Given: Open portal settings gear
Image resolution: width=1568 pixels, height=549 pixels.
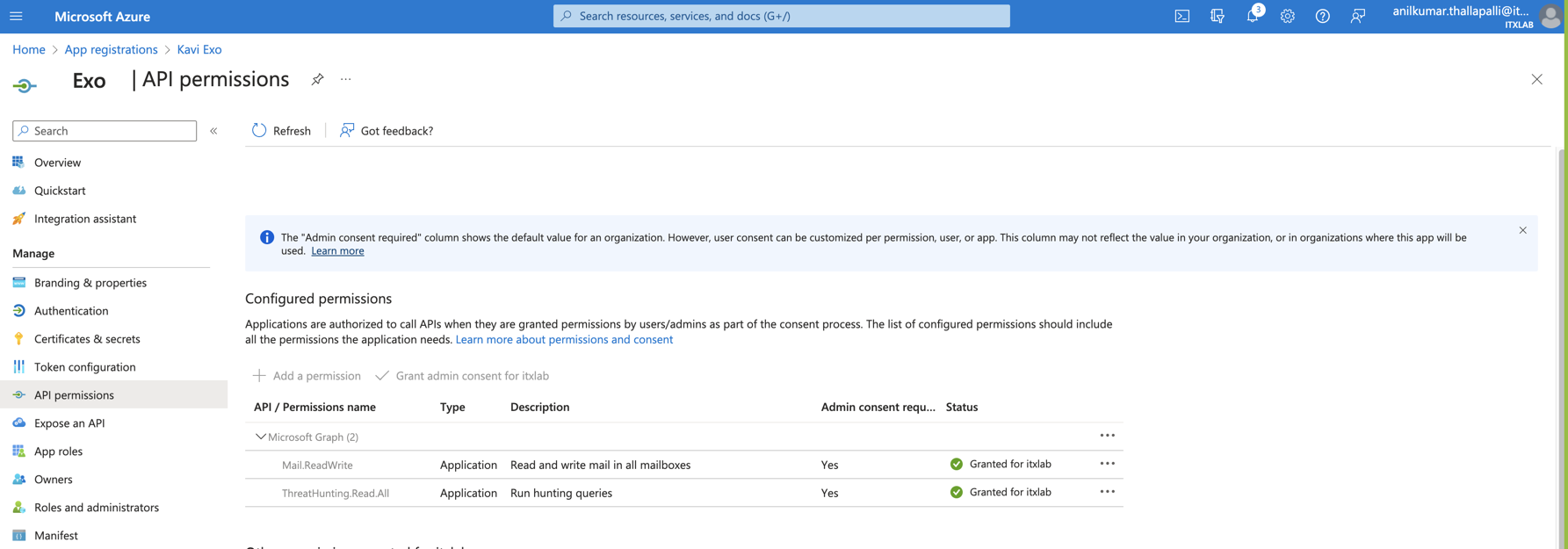Looking at the screenshot, I should click(1288, 16).
